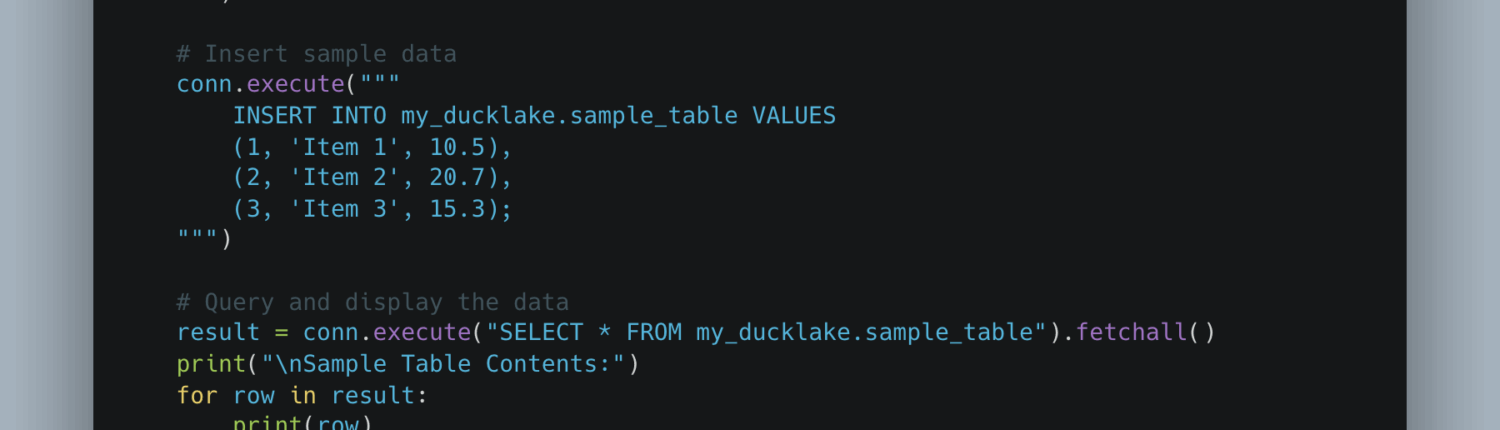1500x430 pixels.
Task: Click the value 10.5 in the first row
Action: (457, 147)
